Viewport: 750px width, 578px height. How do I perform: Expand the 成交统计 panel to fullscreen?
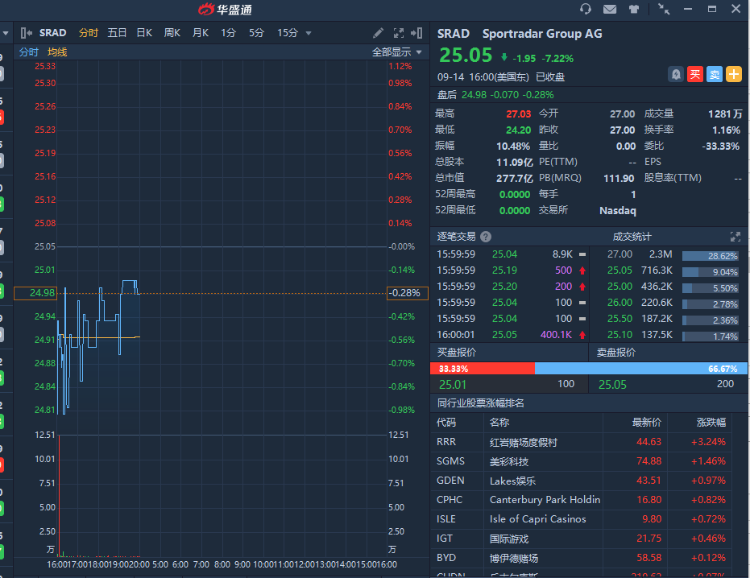736,237
